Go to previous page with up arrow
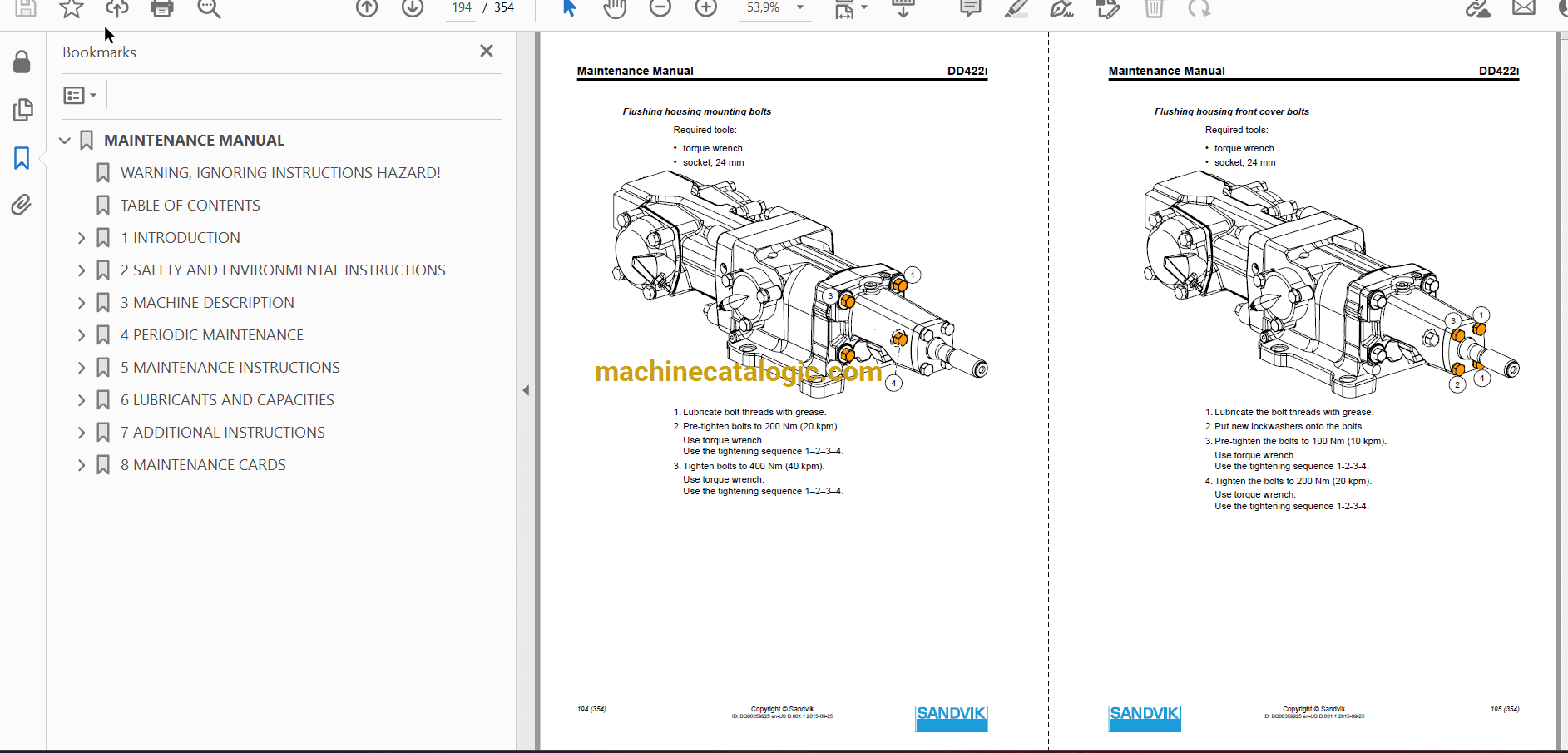The width and height of the screenshot is (1568, 753). [367, 8]
